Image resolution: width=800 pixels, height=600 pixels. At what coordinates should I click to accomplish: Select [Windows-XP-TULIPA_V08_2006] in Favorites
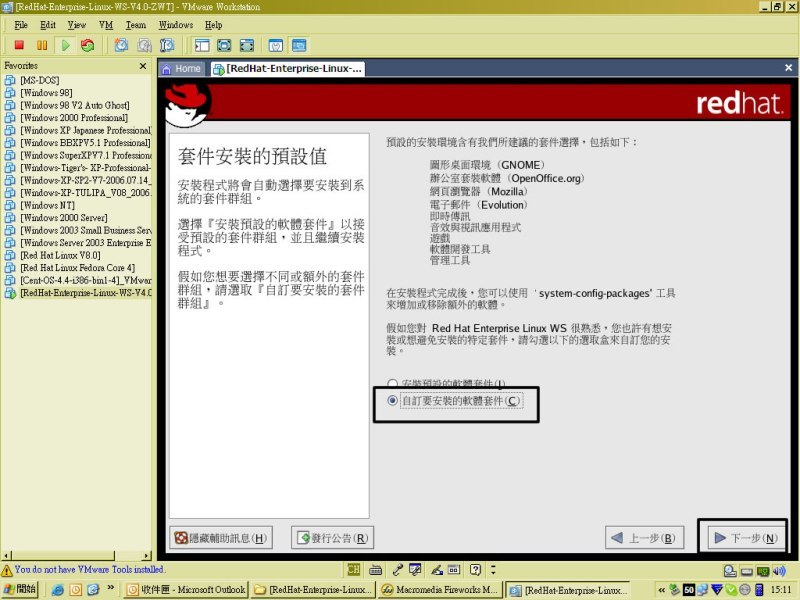[x=85, y=193]
